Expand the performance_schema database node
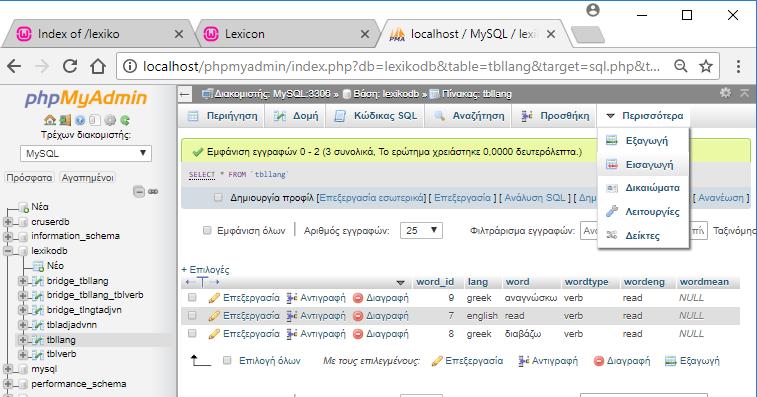This screenshot has width=757, height=397. click(x=8, y=384)
